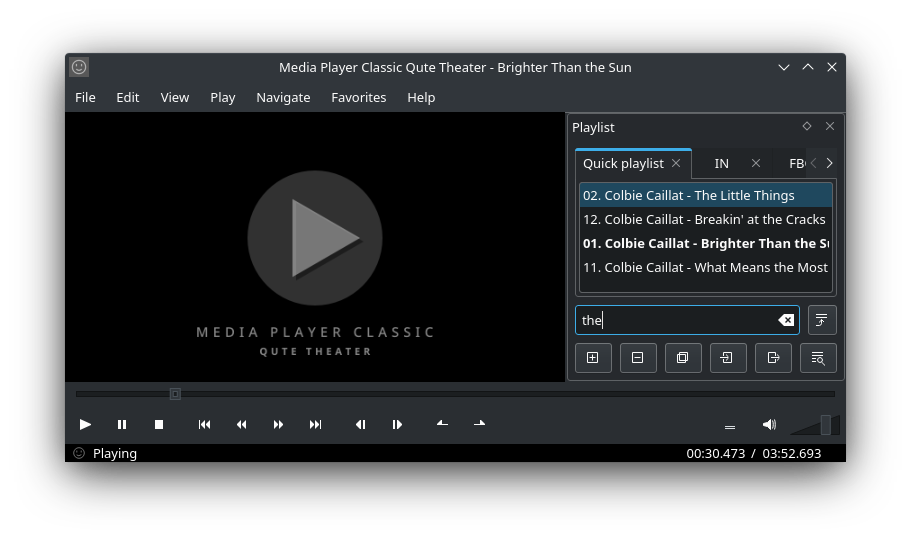Skip to the next track

315,424
